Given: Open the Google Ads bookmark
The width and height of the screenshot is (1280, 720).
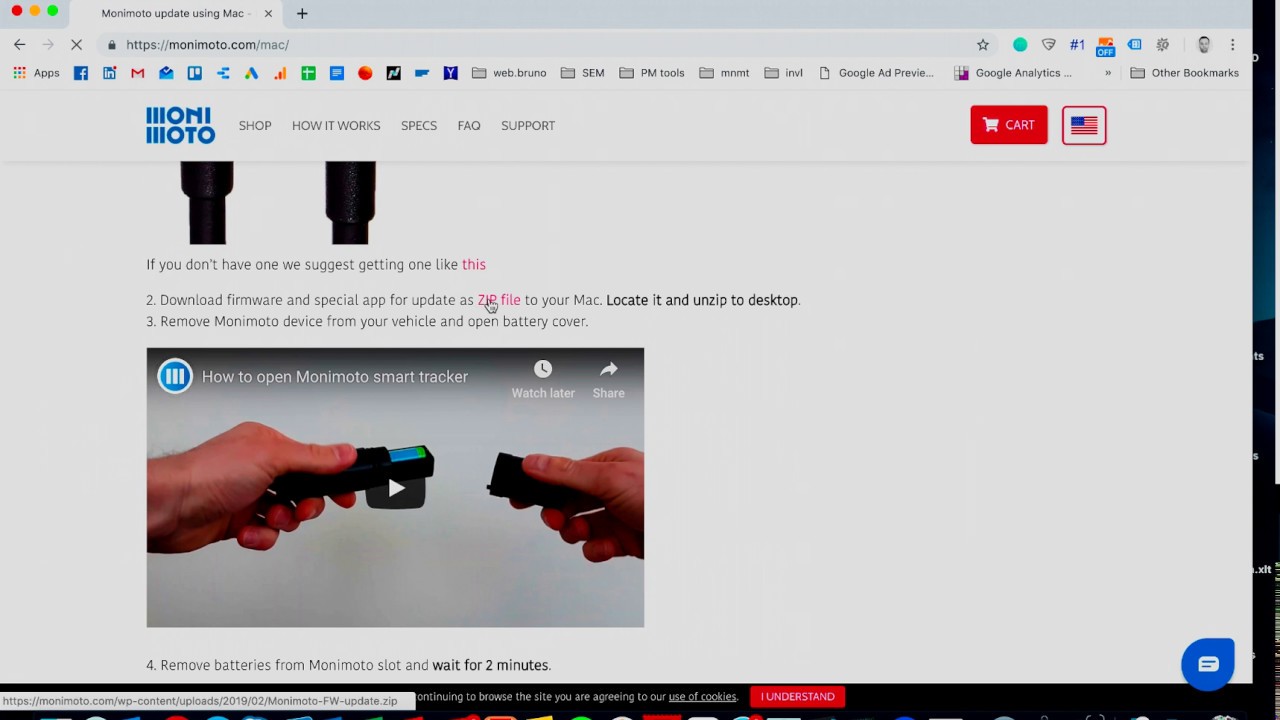Looking at the screenshot, I should click(251, 73).
